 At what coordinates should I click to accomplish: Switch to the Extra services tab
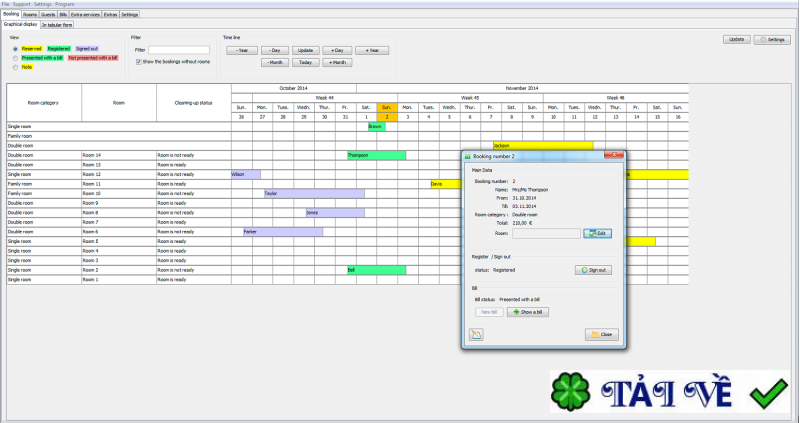click(x=85, y=14)
